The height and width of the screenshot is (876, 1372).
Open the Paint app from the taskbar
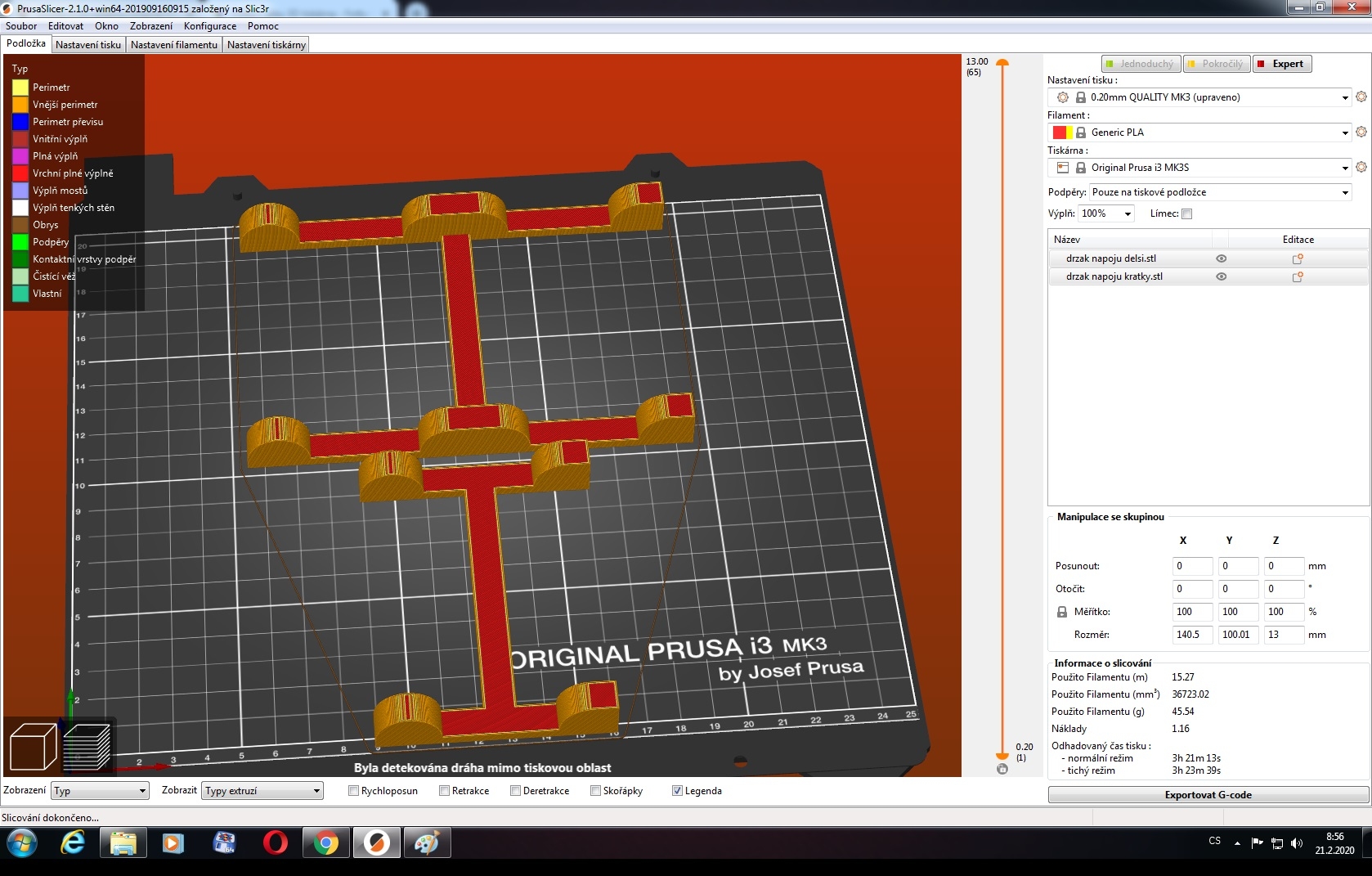pyautogui.click(x=428, y=842)
